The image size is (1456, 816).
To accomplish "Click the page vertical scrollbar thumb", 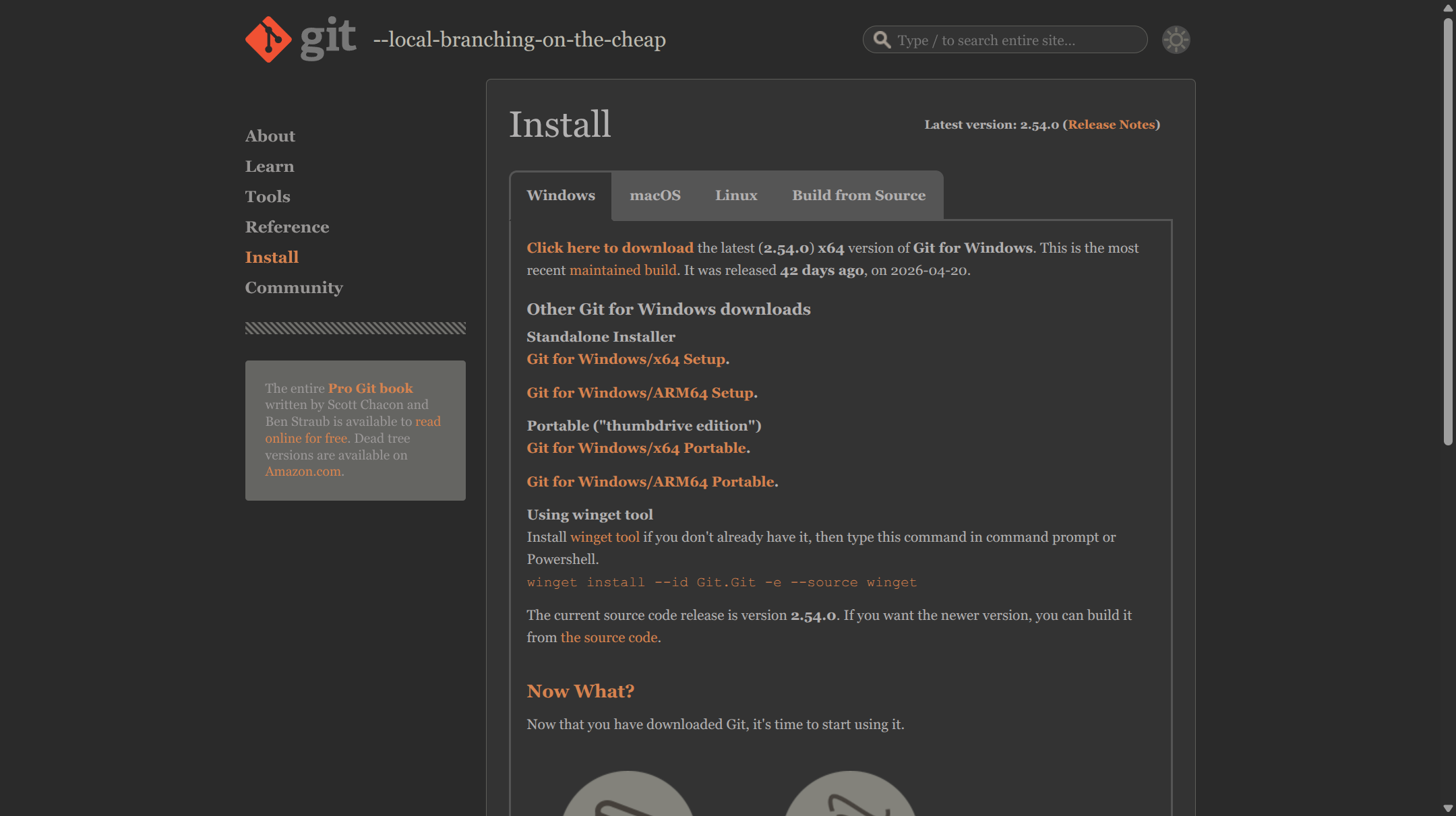I will point(1448,232).
